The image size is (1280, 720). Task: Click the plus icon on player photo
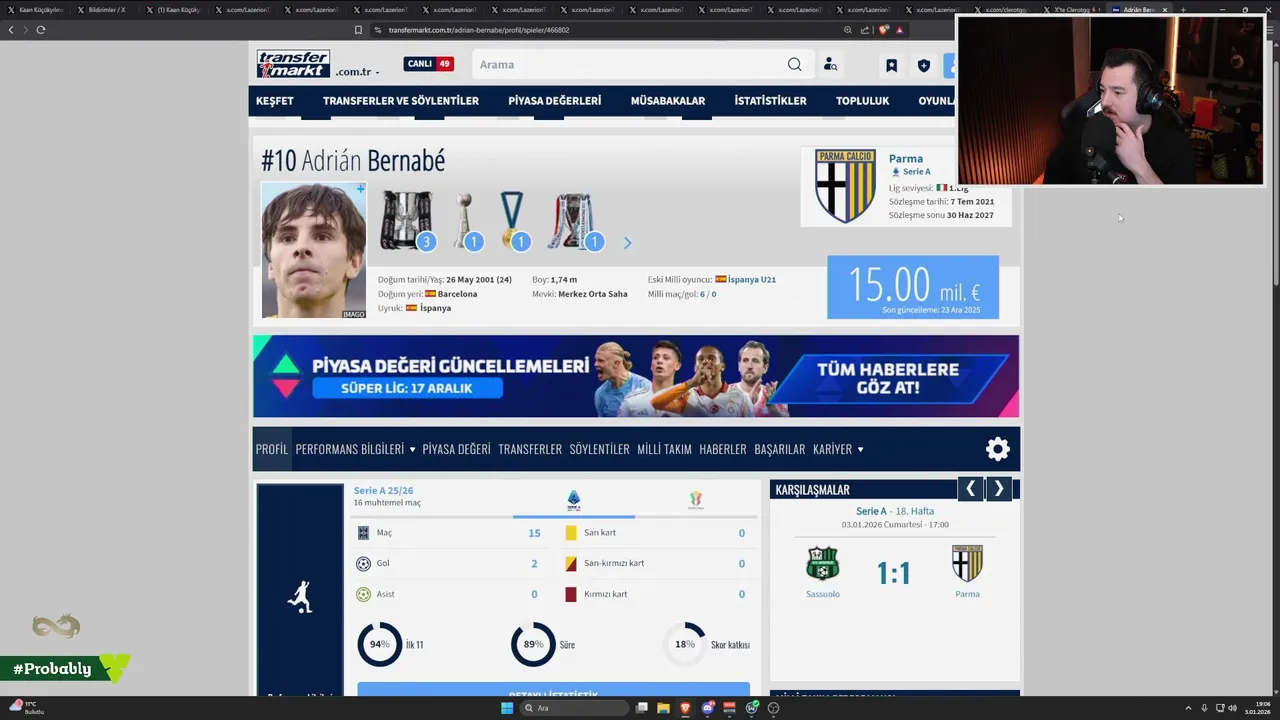(360, 188)
